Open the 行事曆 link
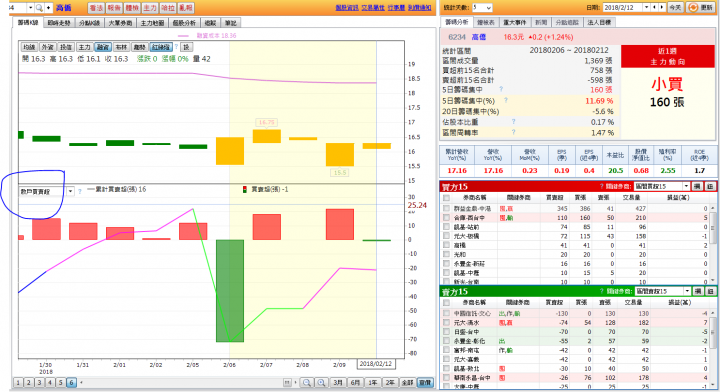The width and height of the screenshot is (720, 392). pyautogui.click(x=396, y=8)
